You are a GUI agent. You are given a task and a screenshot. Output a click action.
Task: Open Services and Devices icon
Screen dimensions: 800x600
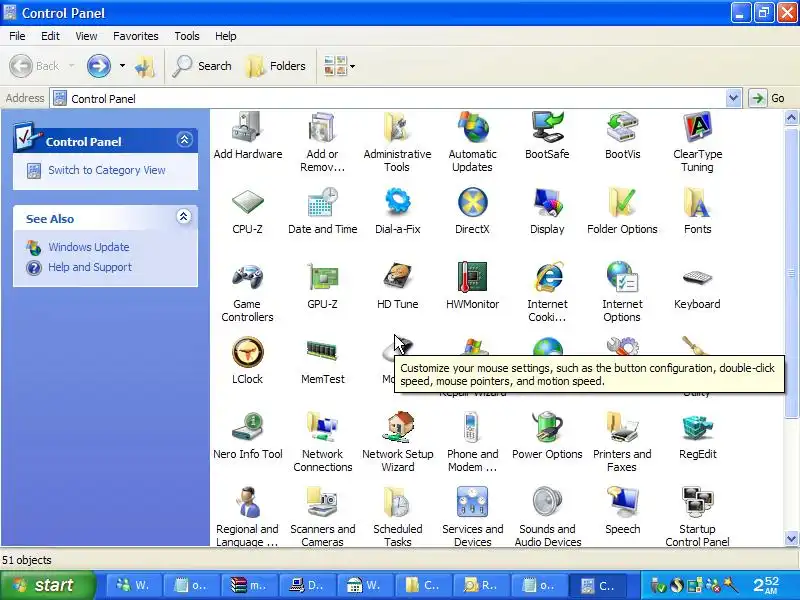click(472, 516)
